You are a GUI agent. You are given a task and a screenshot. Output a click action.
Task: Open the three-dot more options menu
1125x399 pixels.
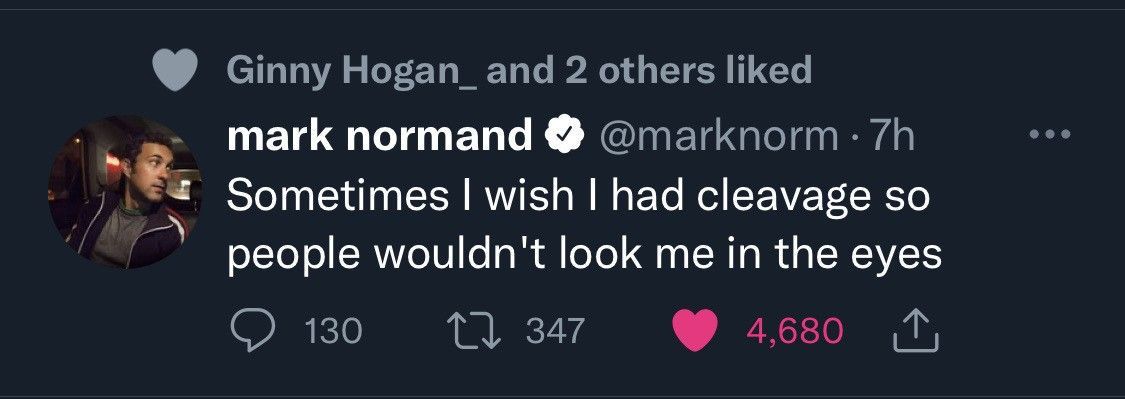[x=1049, y=134]
